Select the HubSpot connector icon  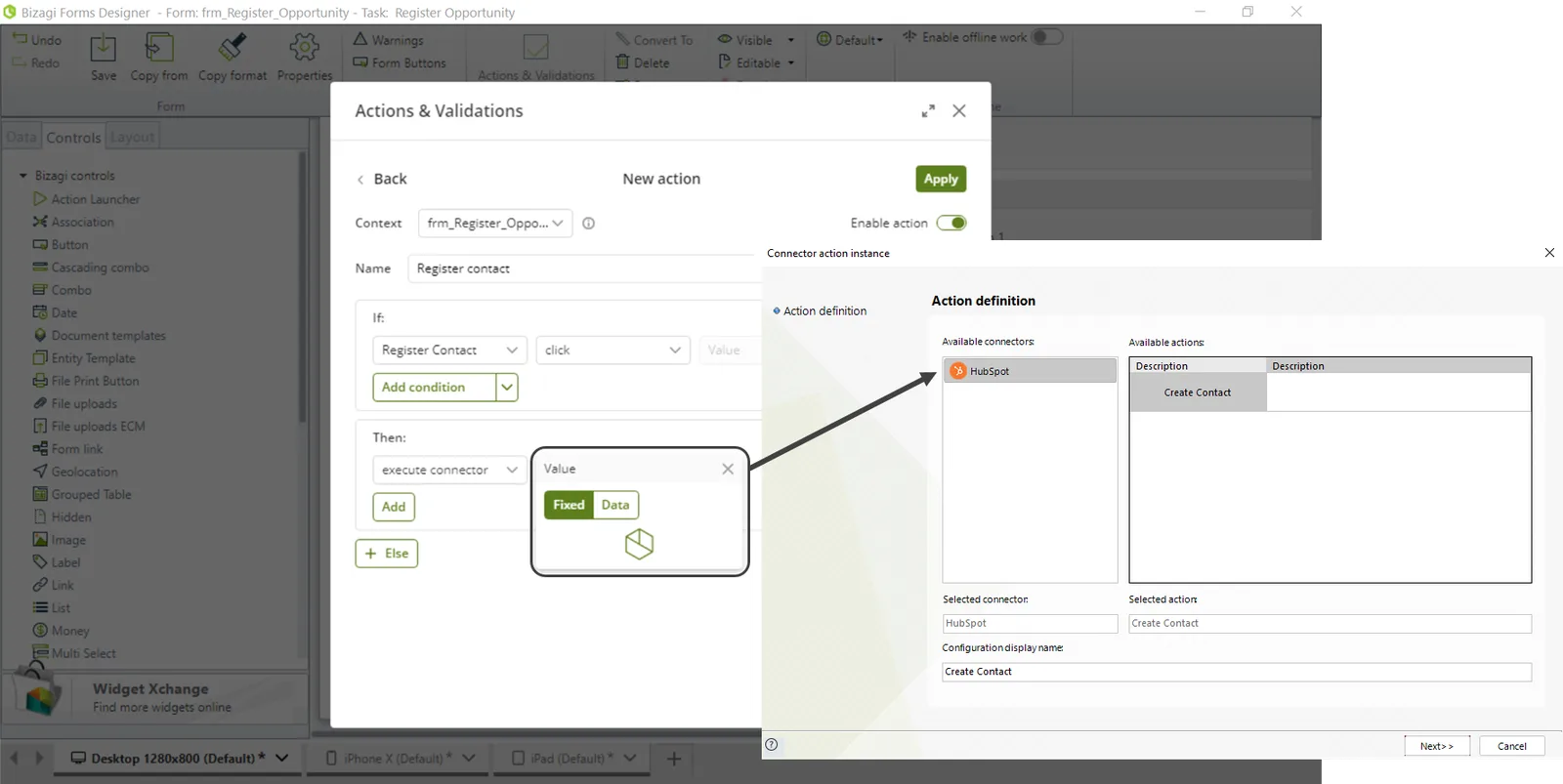958,371
